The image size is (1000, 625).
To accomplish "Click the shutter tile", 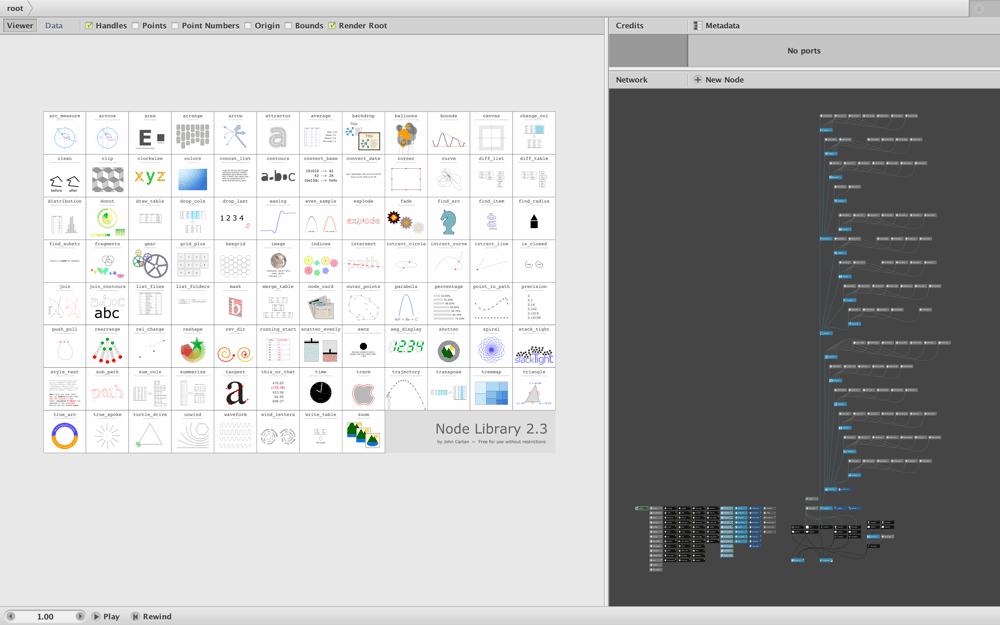I will pos(448,346).
